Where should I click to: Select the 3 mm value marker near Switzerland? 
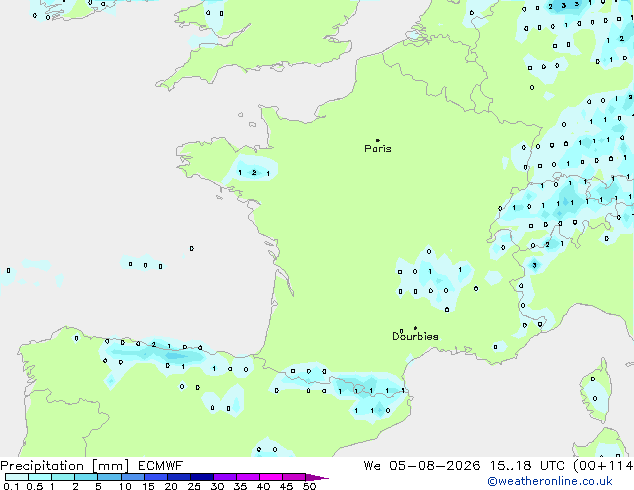pos(534,265)
